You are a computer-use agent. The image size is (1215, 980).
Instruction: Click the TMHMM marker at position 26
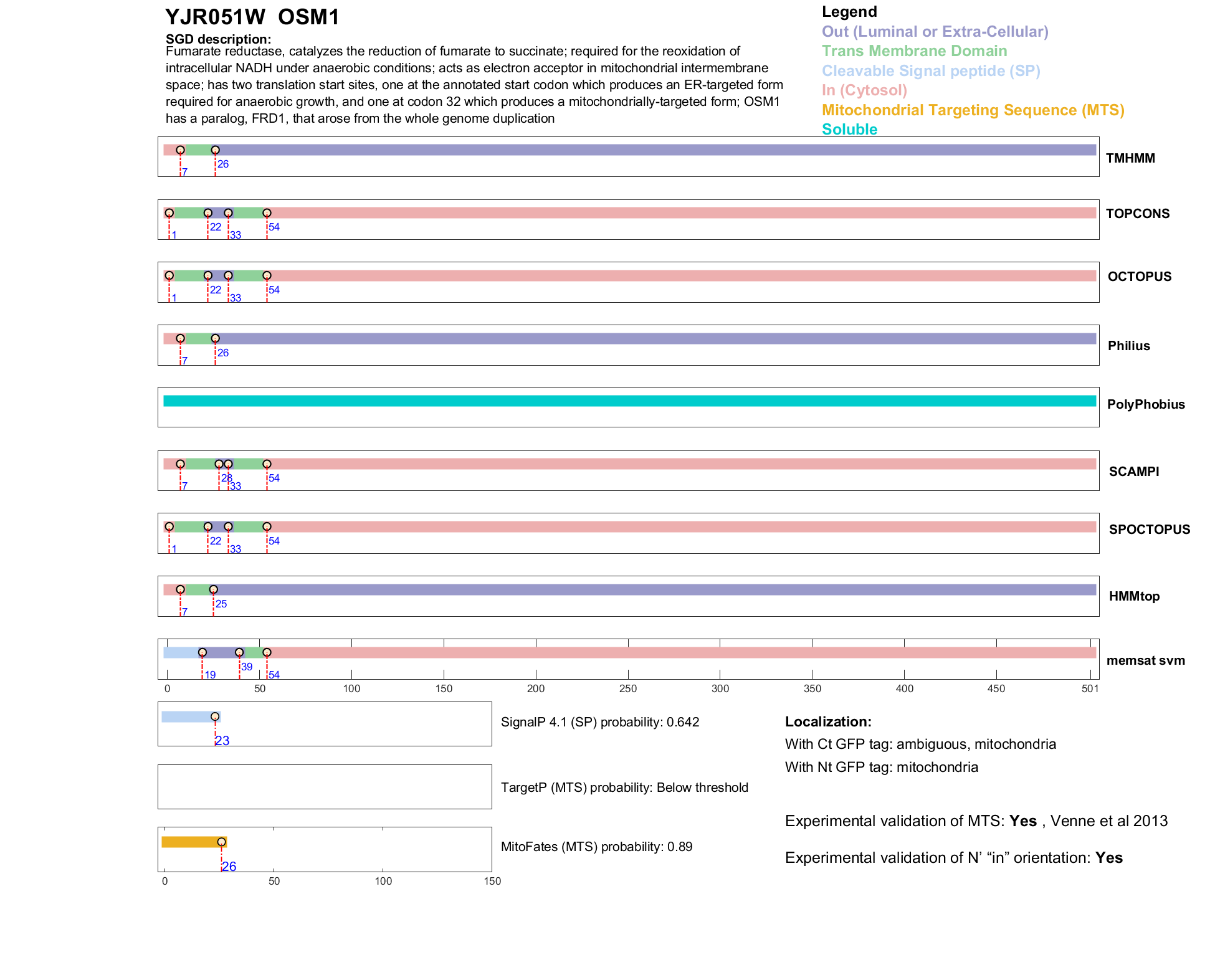pos(215,150)
